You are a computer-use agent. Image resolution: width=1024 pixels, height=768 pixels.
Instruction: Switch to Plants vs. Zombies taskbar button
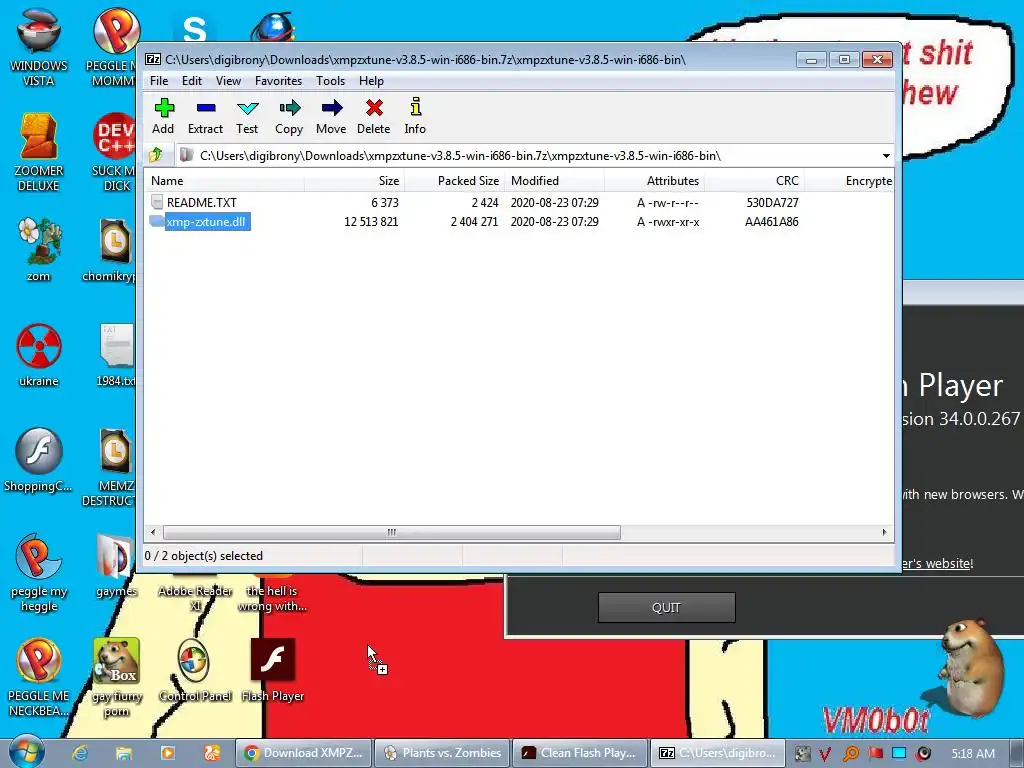pyautogui.click(x=443, y=753)
